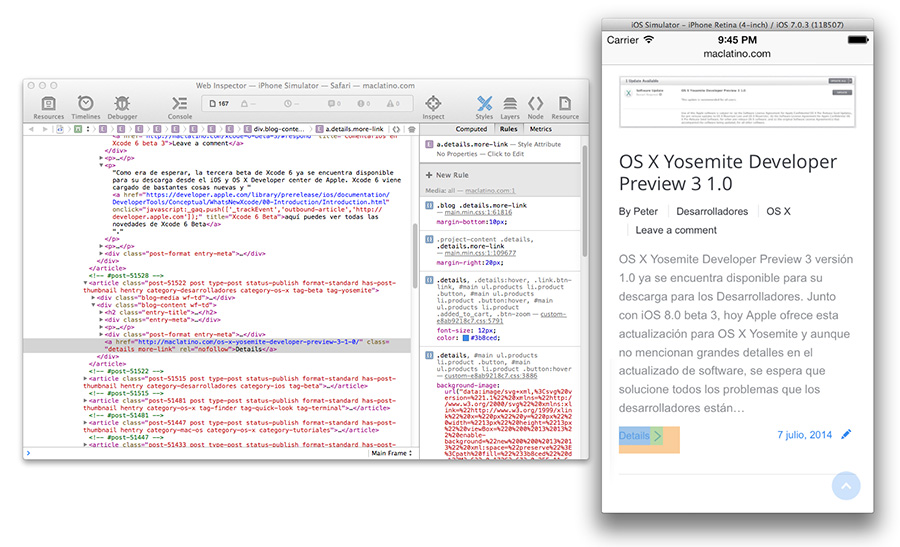Click the load time clock indicator in dashboard

[292, 104]
